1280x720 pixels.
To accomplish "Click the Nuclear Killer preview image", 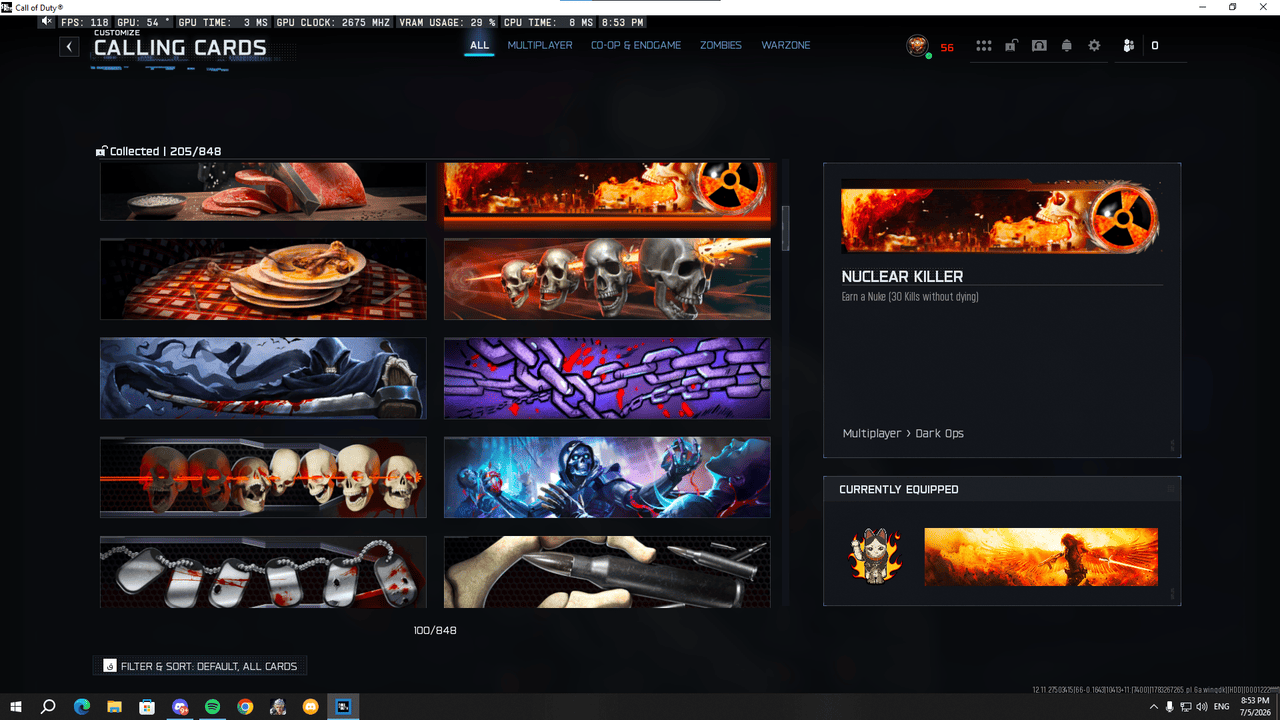I will pos(1000,216).
